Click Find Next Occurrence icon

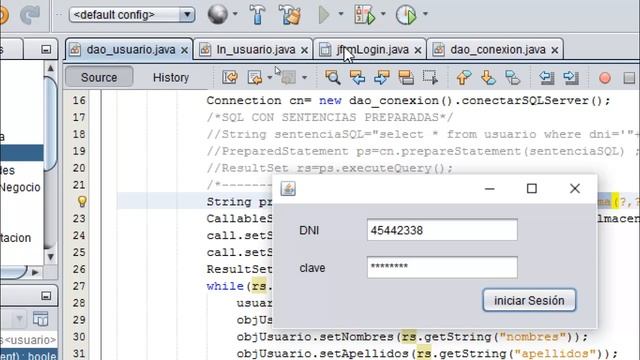point(382,77)
